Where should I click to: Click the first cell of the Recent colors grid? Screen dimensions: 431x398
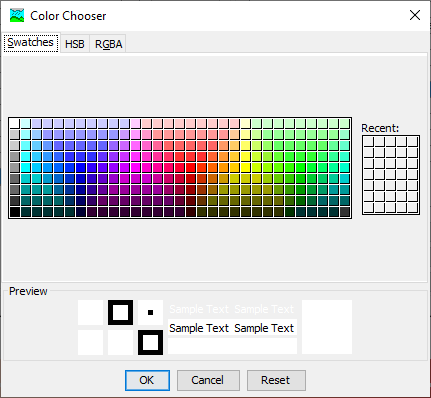point(368,142)
